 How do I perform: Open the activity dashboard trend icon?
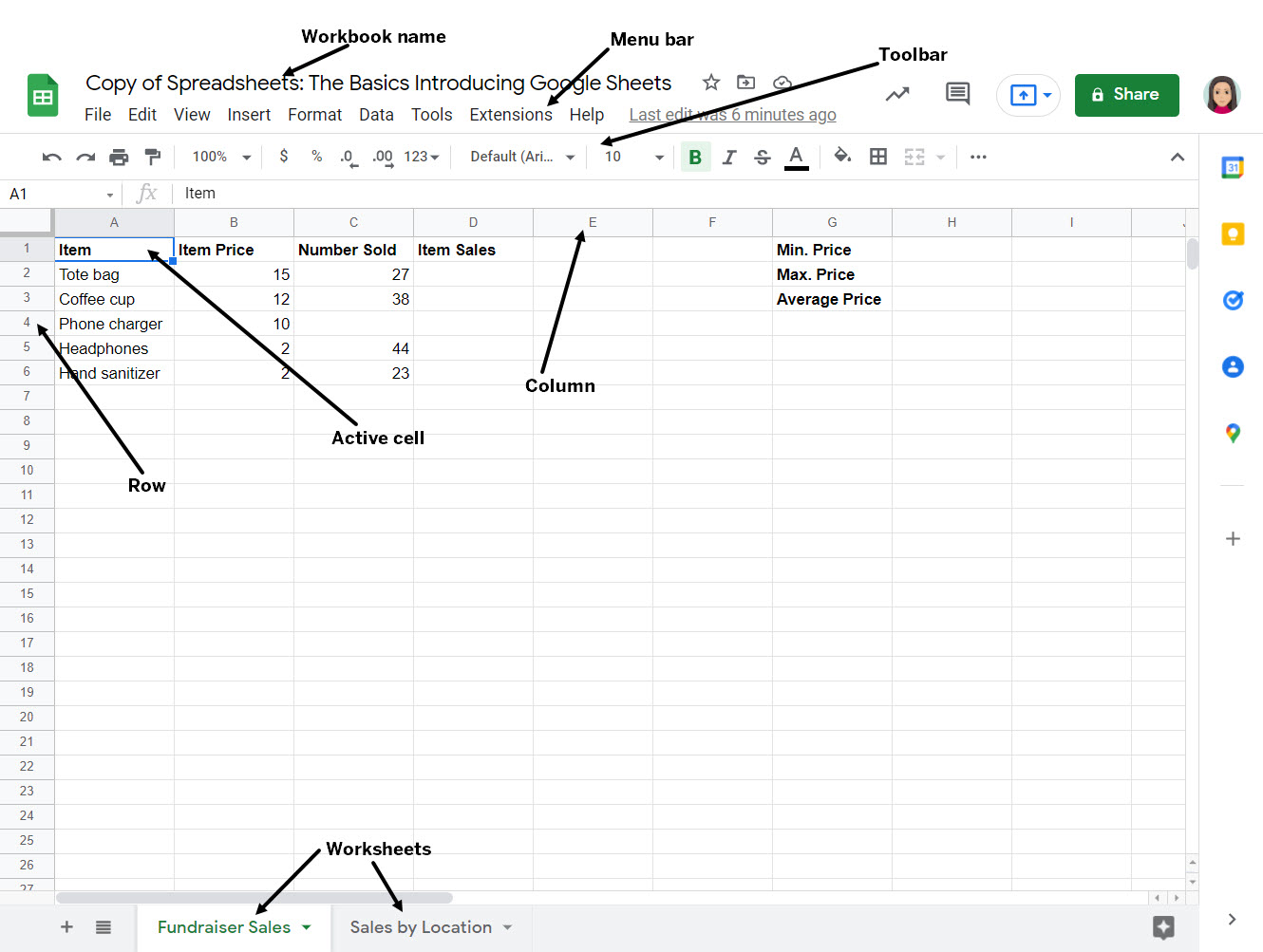pyautogui.click(x=897, y=94)
